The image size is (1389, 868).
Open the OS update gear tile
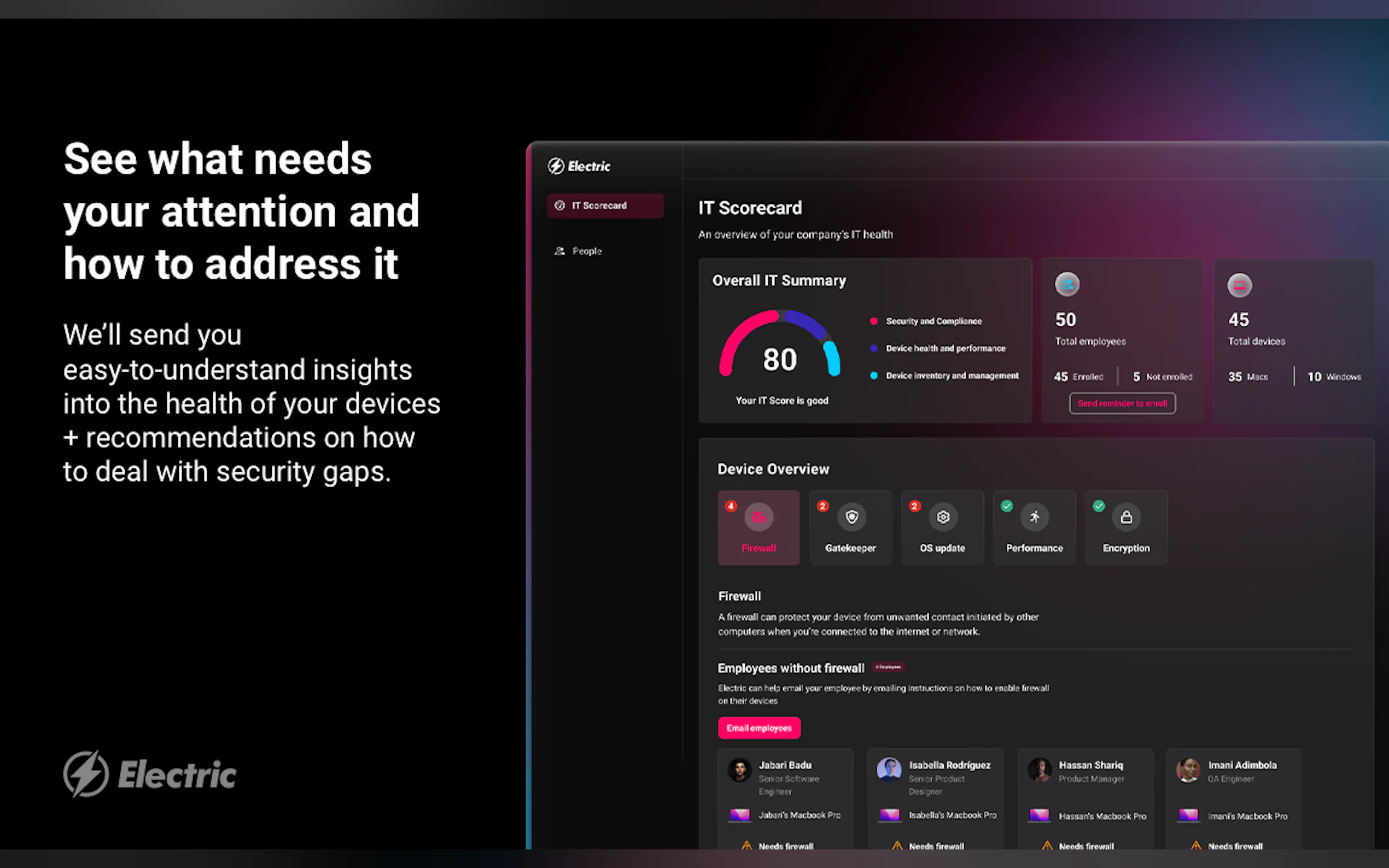[942, 527]
